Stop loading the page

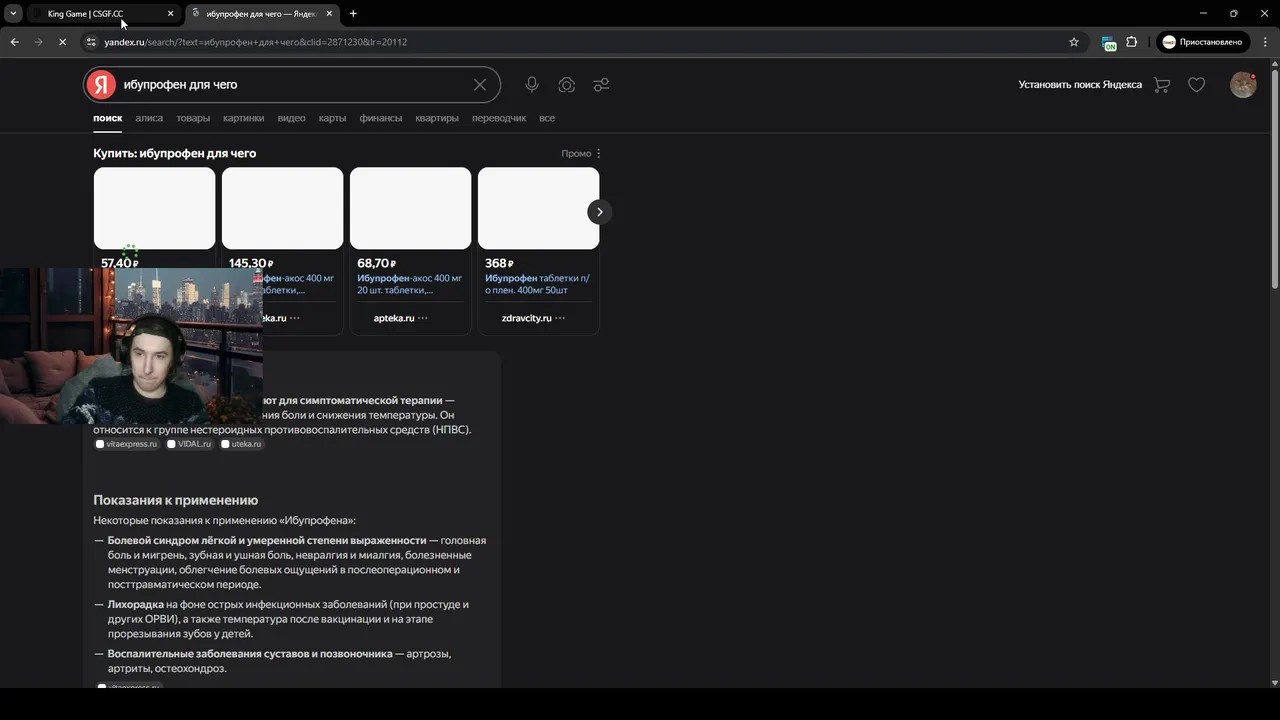62,42
